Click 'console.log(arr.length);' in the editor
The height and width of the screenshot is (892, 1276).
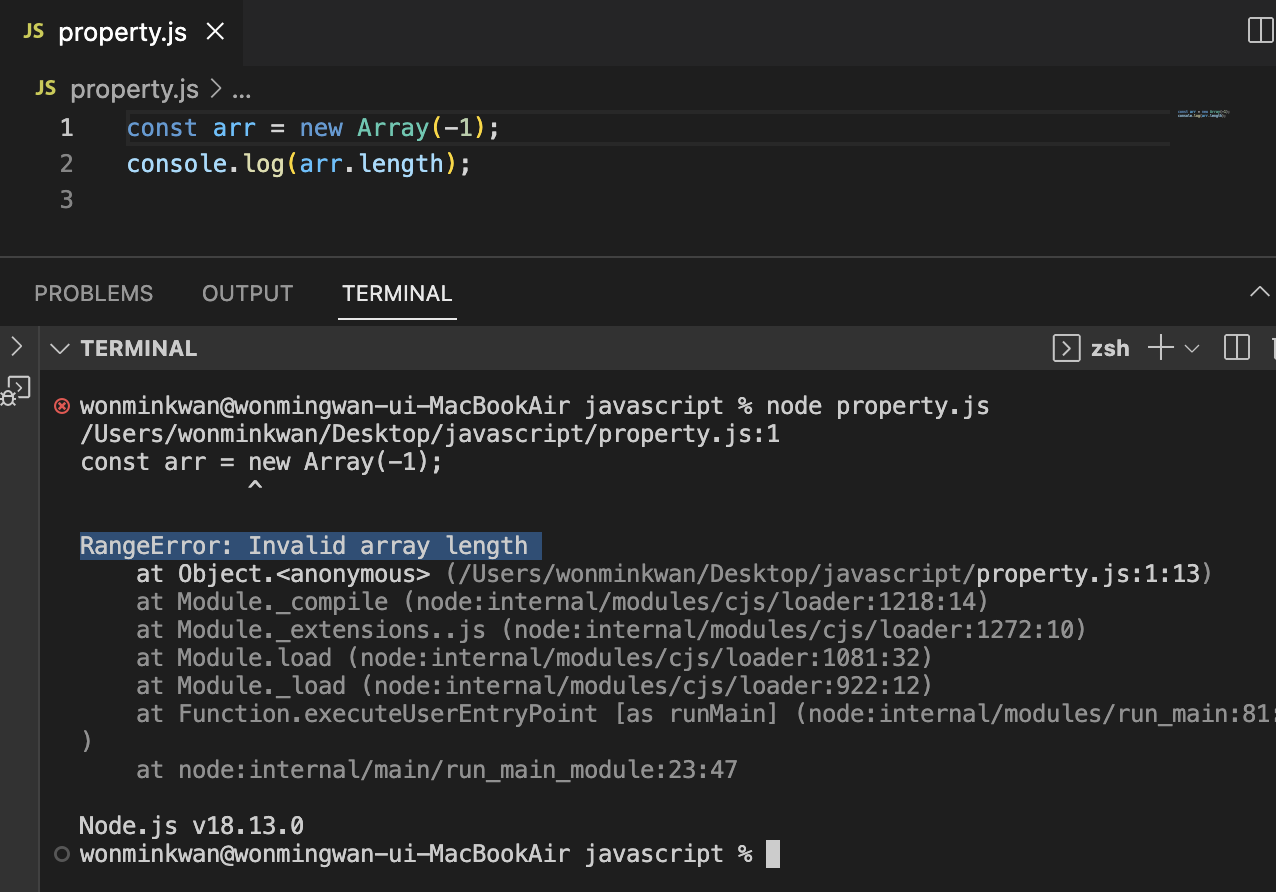(x=299, y=163)
